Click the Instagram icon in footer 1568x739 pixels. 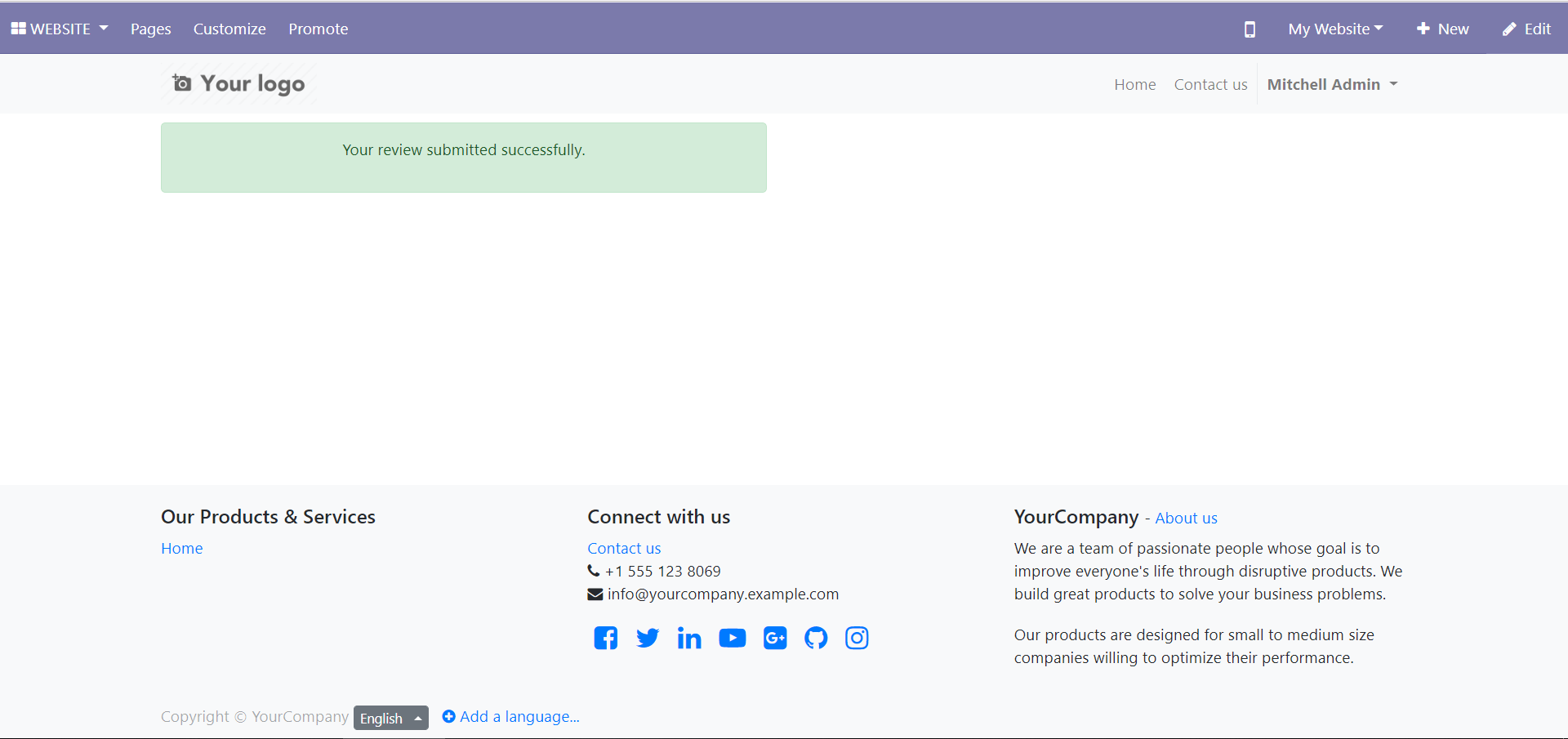pyautogui.click(x=857, y=638)
